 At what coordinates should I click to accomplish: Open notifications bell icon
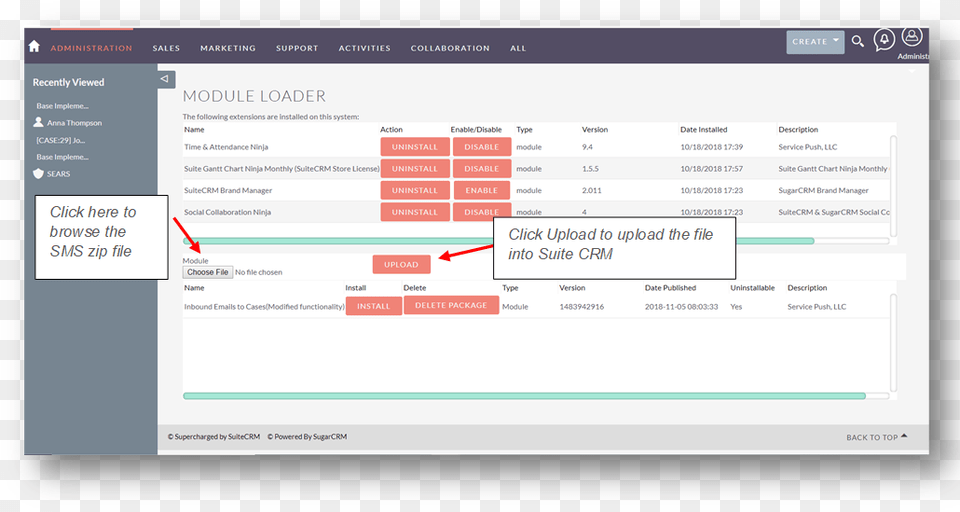884,40
